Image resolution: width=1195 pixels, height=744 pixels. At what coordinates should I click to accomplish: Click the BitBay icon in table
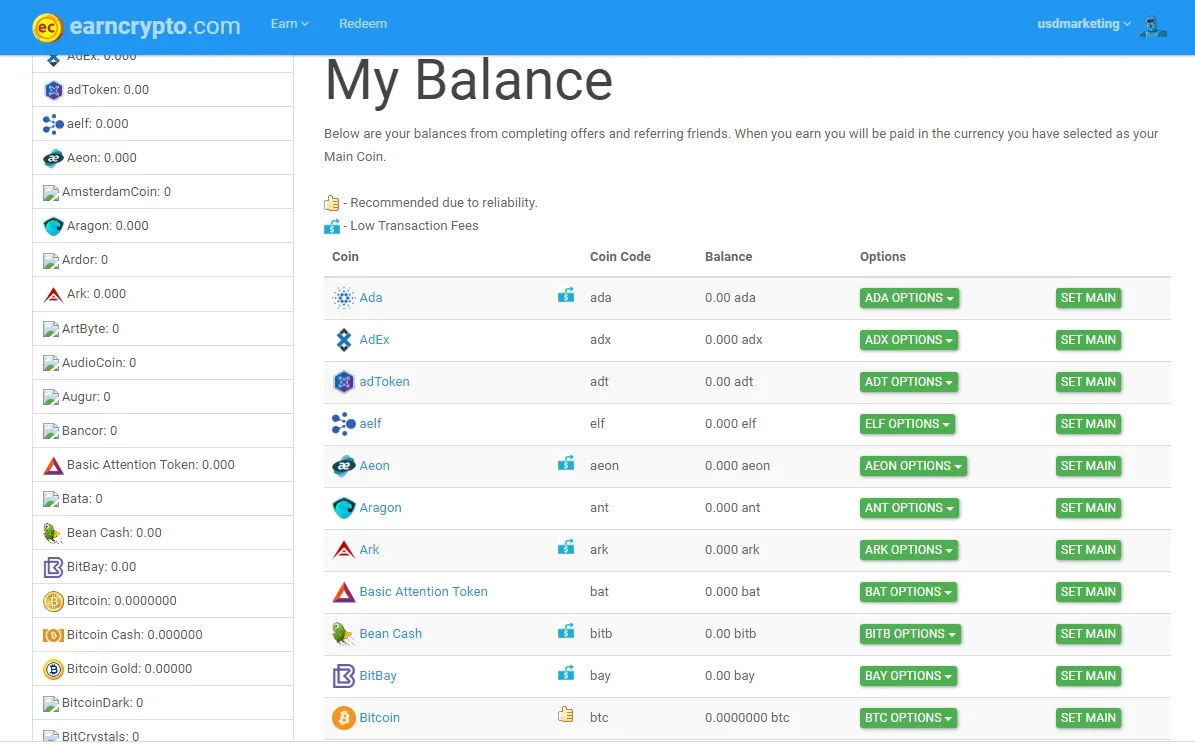[344, 675]
